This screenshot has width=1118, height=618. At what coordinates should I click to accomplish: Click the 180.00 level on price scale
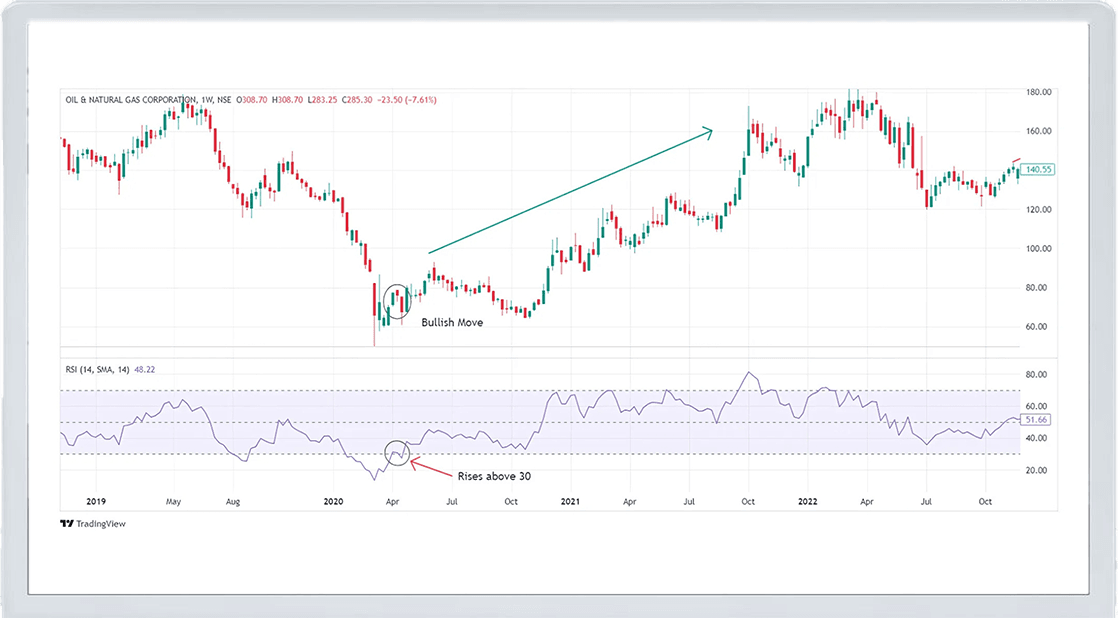pos(1037,92)
